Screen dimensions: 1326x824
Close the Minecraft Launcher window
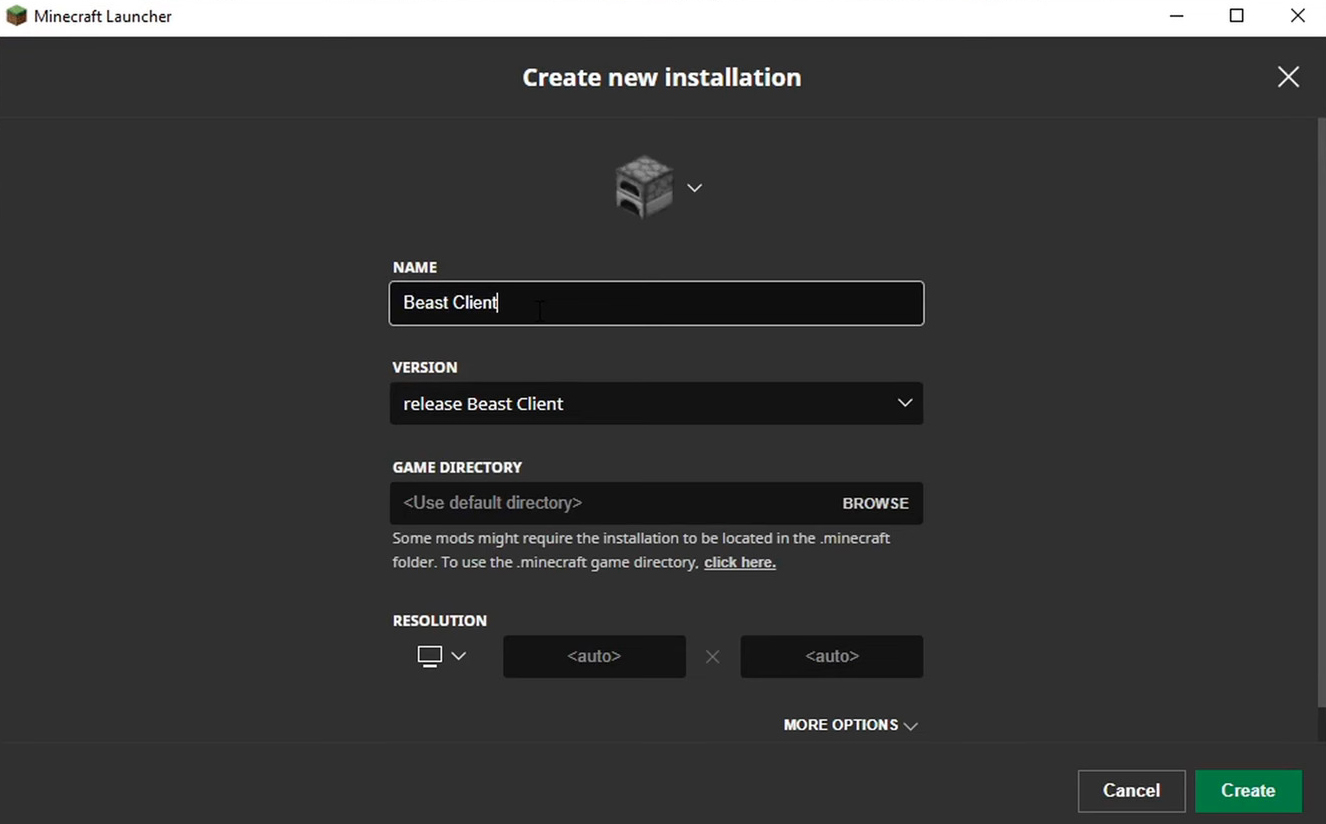pos(1297,16)
